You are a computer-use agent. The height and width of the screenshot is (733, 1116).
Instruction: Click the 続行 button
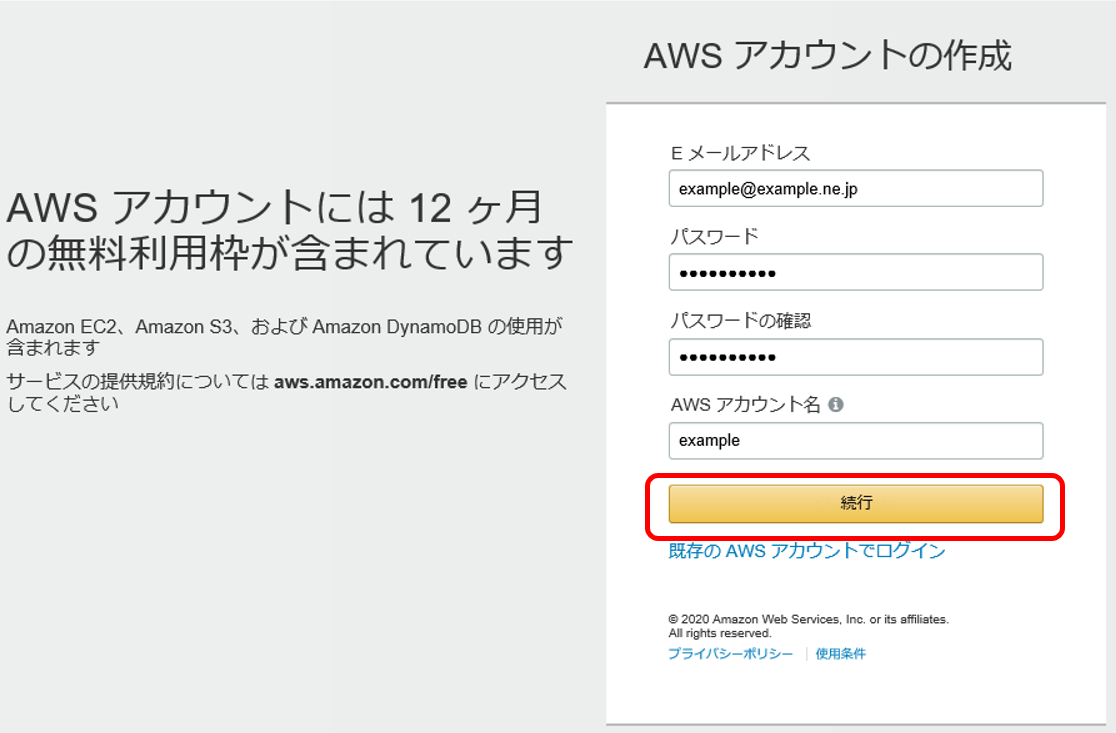pos(856,503)
